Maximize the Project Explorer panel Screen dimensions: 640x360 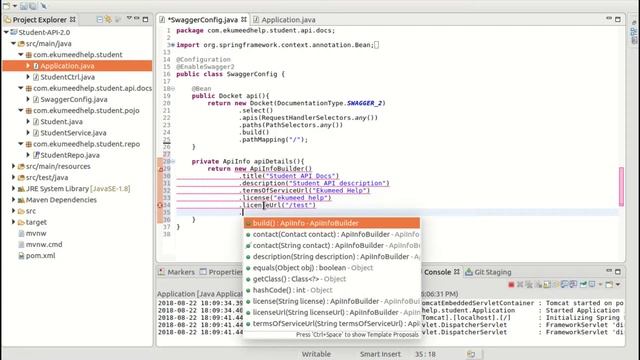(145, 19)
